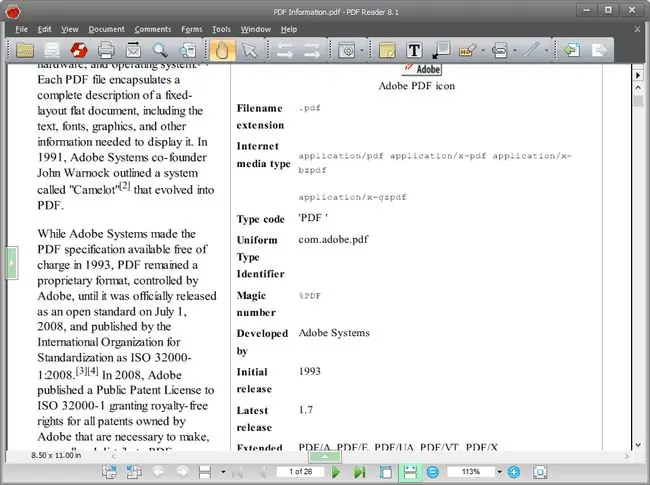650x485 pixels.
Task: Open the Tools menu
Action: 221,29
